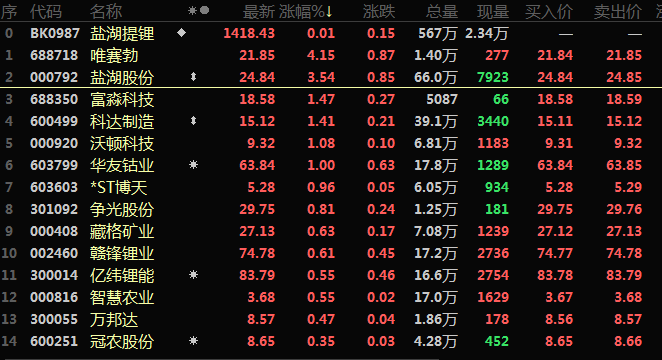Select stock 冠农股份
Image resolution: width=662 pixels, height=360 pixels.
(122, 341)
